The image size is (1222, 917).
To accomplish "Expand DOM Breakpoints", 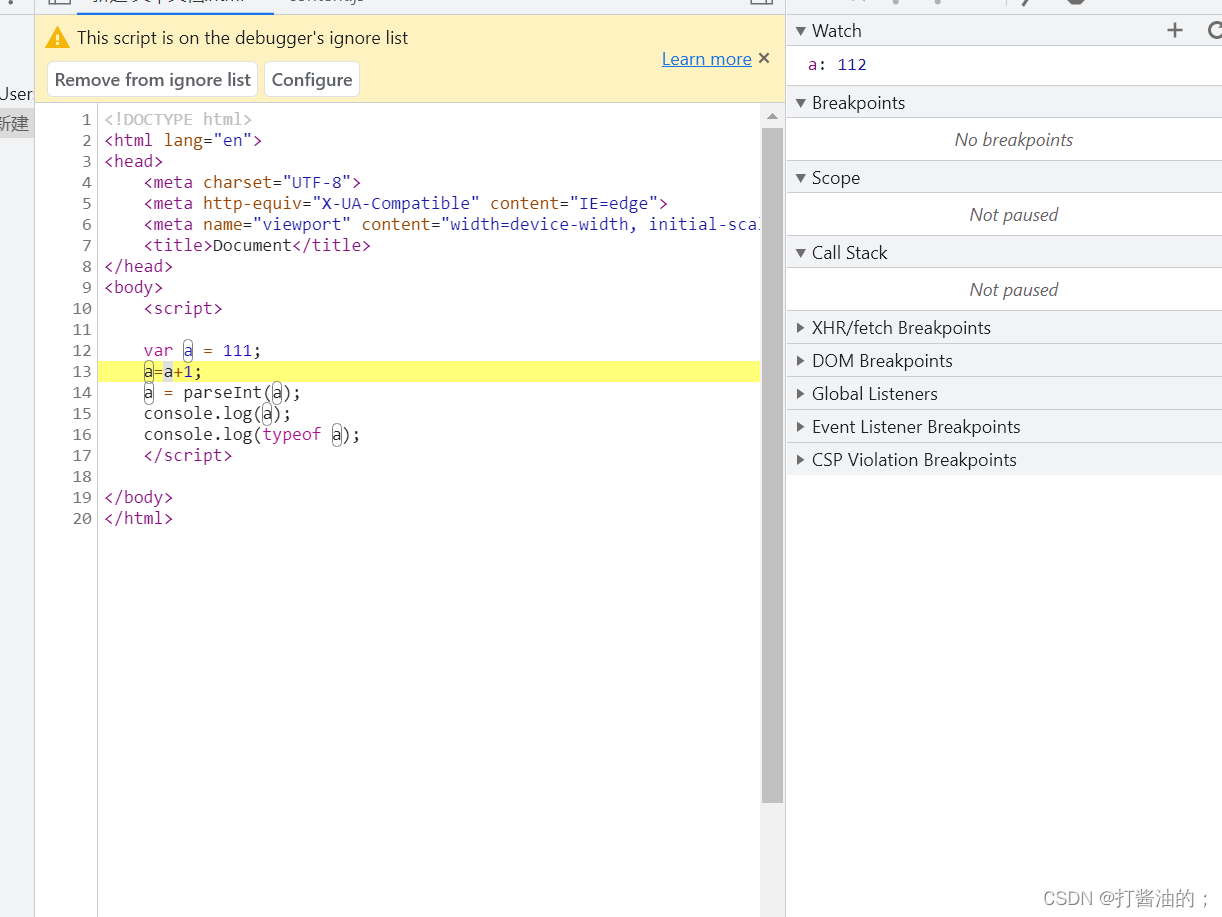I will (799, 360).
